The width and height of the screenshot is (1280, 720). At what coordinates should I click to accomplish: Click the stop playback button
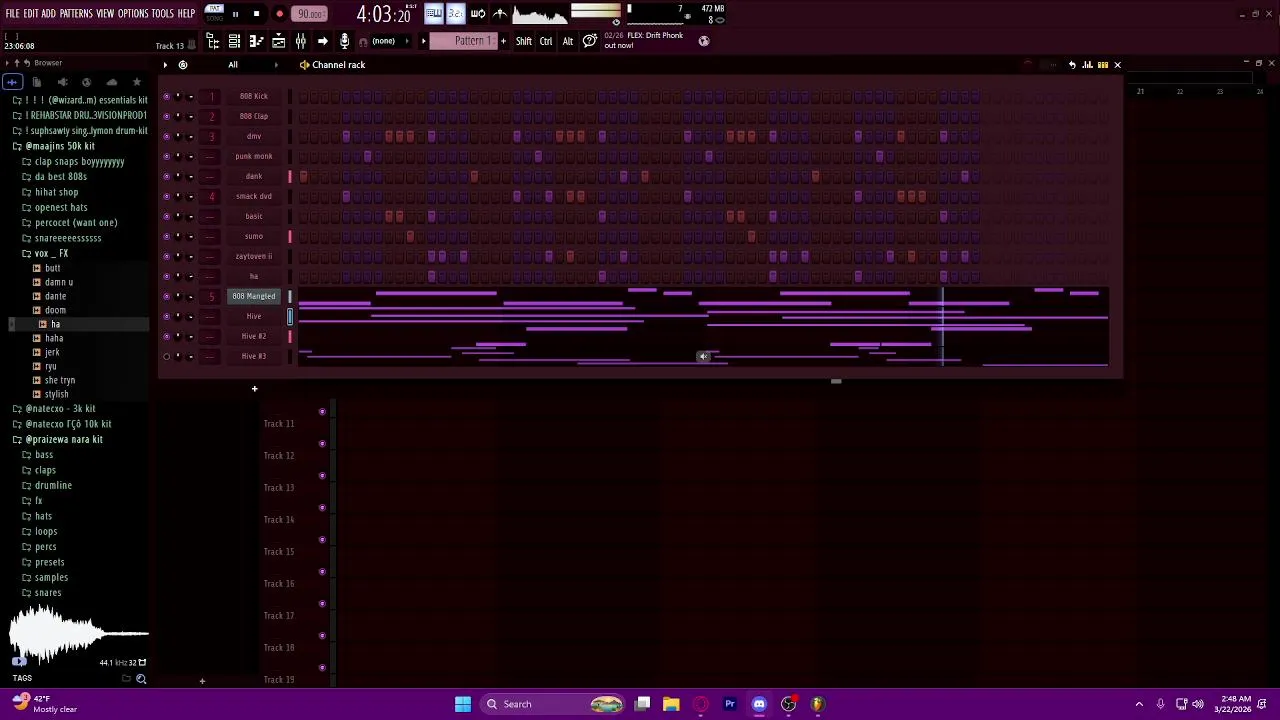click(256, 14)
